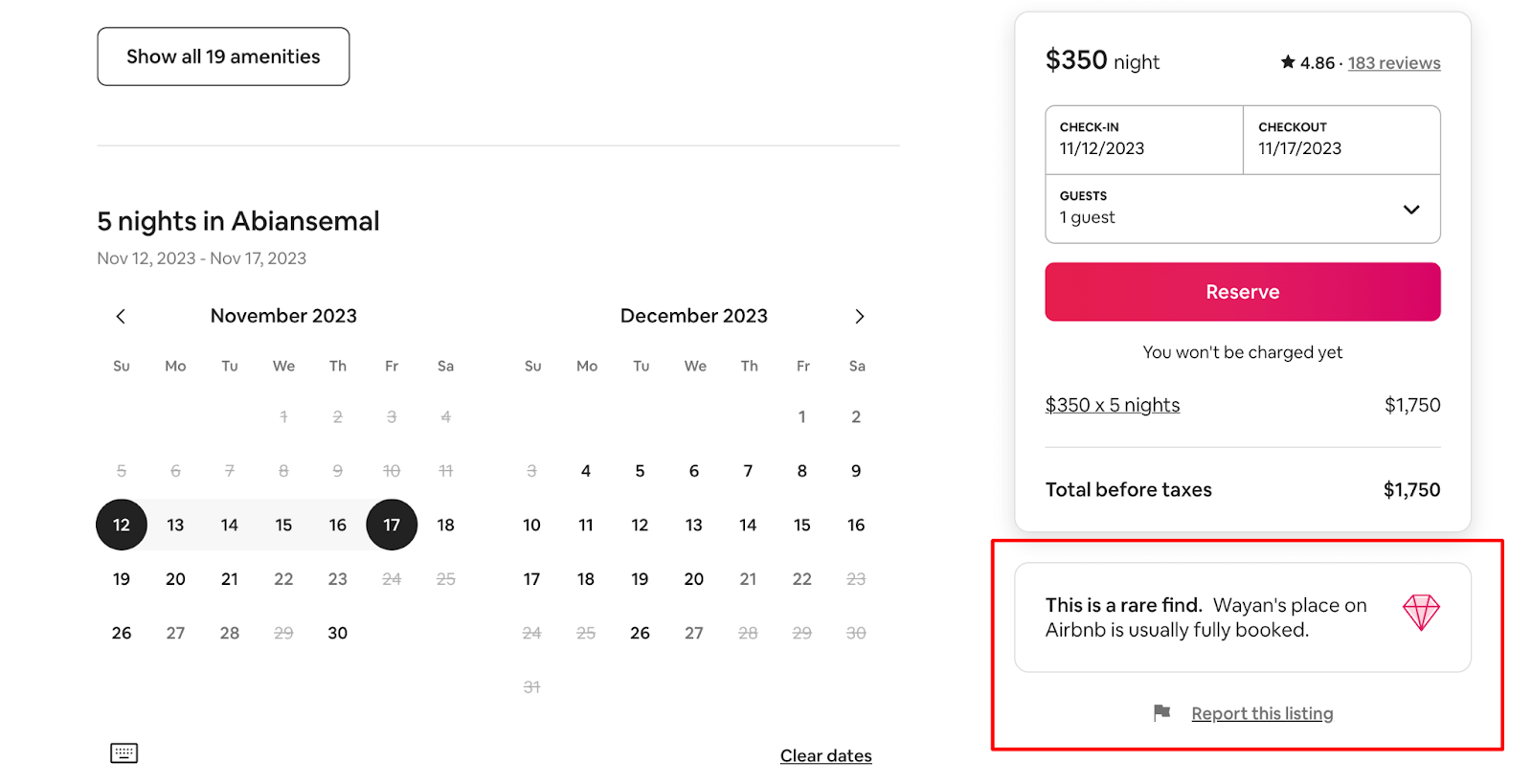Open Report this listing link
The image size is (1532, 784).
coord(1262,714)
